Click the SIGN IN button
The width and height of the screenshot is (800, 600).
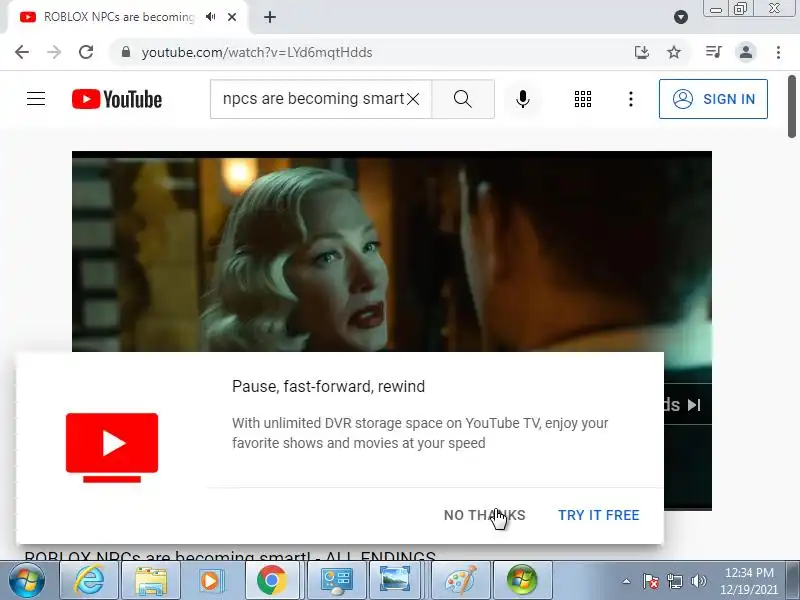click(x=713, y=99)
